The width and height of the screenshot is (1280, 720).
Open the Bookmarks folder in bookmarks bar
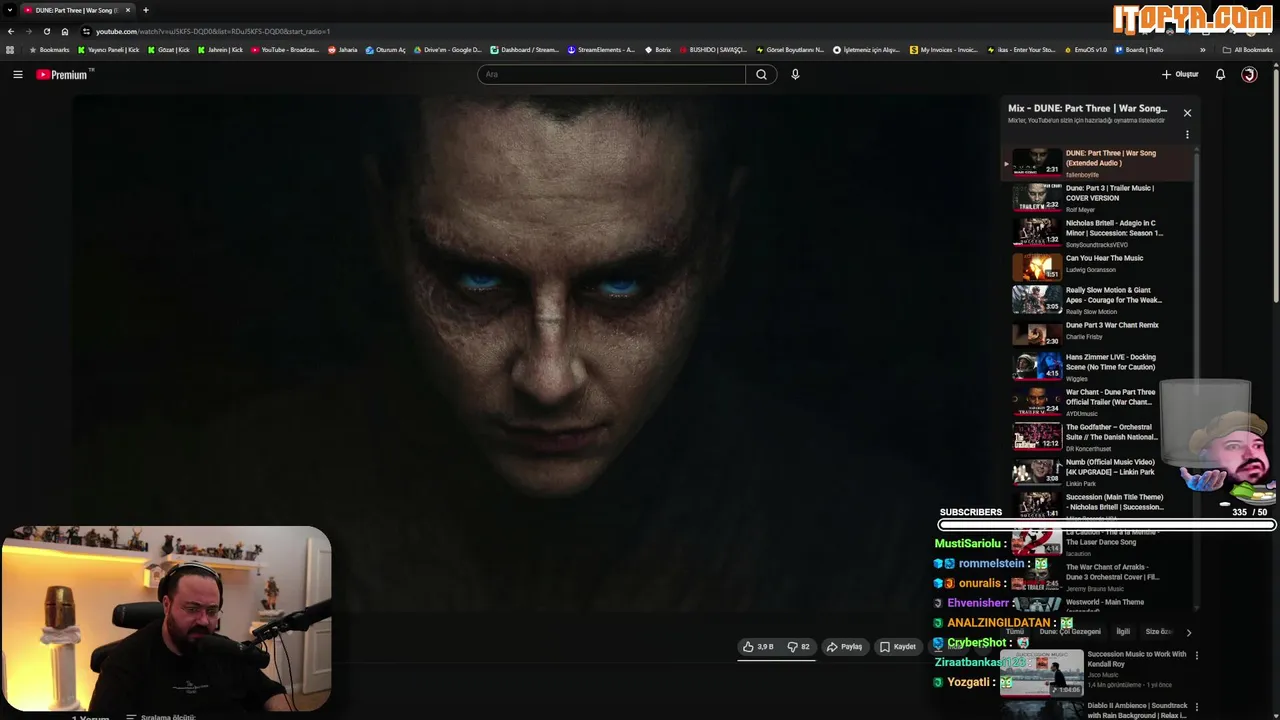[49, 49]
